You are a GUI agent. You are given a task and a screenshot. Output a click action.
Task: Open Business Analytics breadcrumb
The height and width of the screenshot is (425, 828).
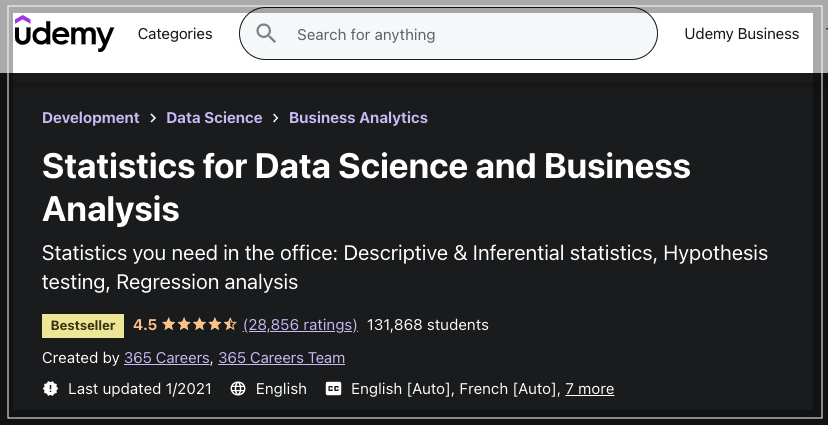coord(358,118)
